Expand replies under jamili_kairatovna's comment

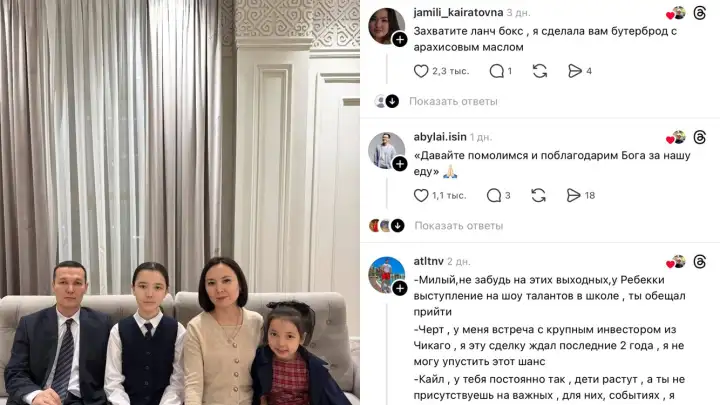pos(453,101)
